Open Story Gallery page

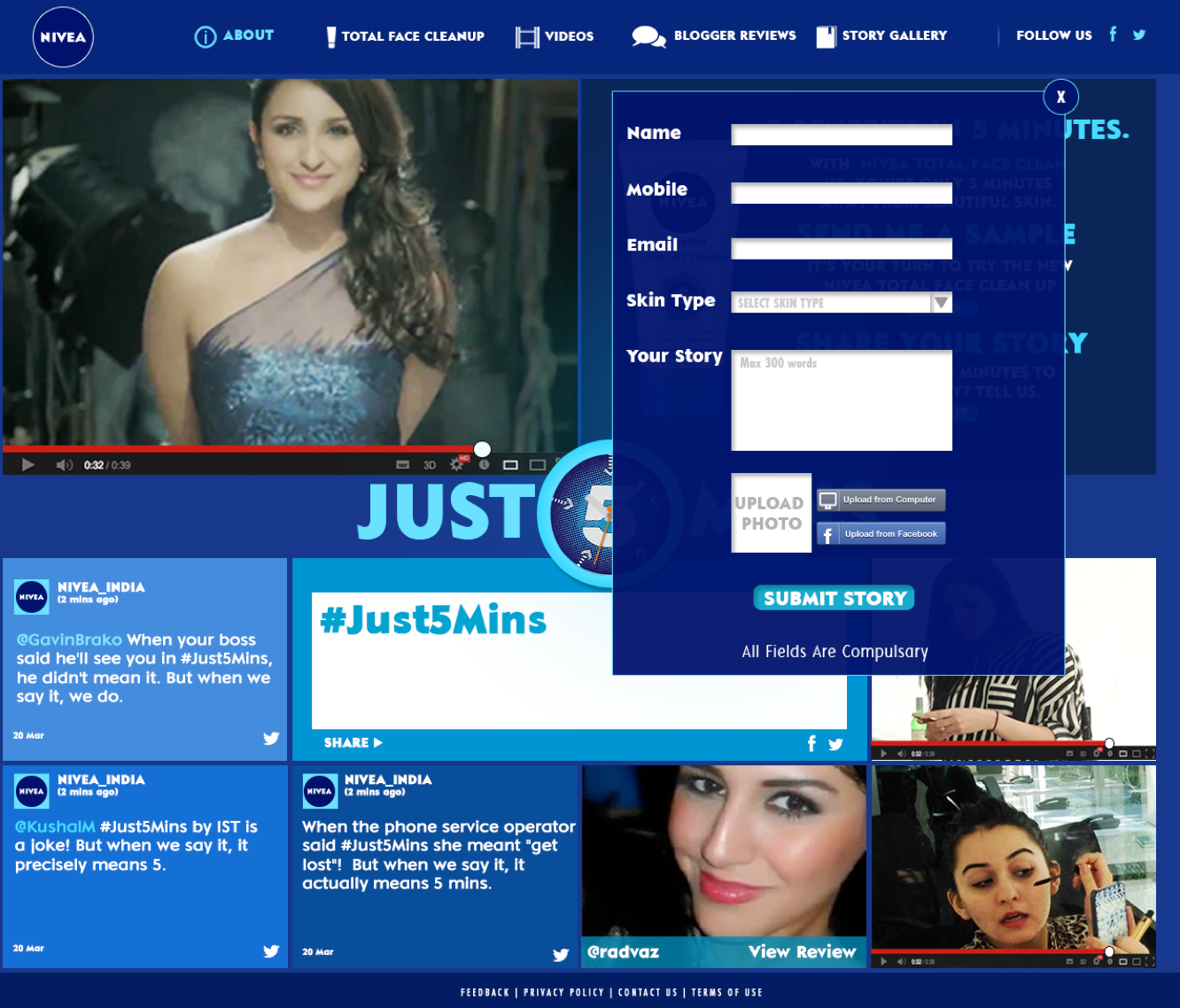tap(881, 36)
